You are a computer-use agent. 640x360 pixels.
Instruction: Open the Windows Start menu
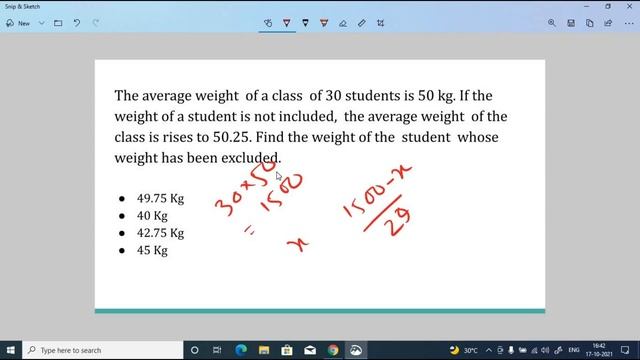point(11,350)
